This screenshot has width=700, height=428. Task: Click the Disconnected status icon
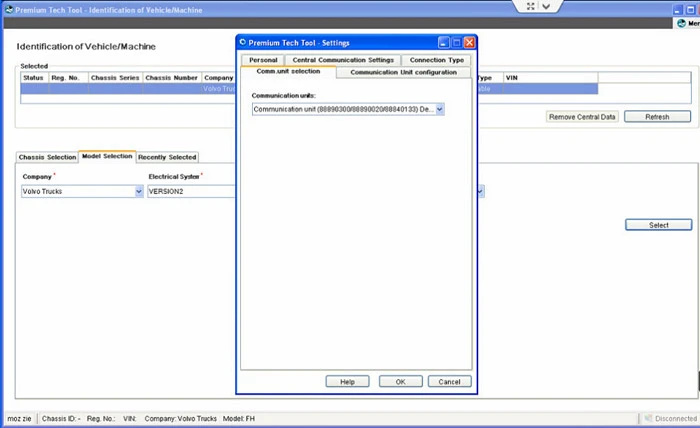(x=648, y=418)
